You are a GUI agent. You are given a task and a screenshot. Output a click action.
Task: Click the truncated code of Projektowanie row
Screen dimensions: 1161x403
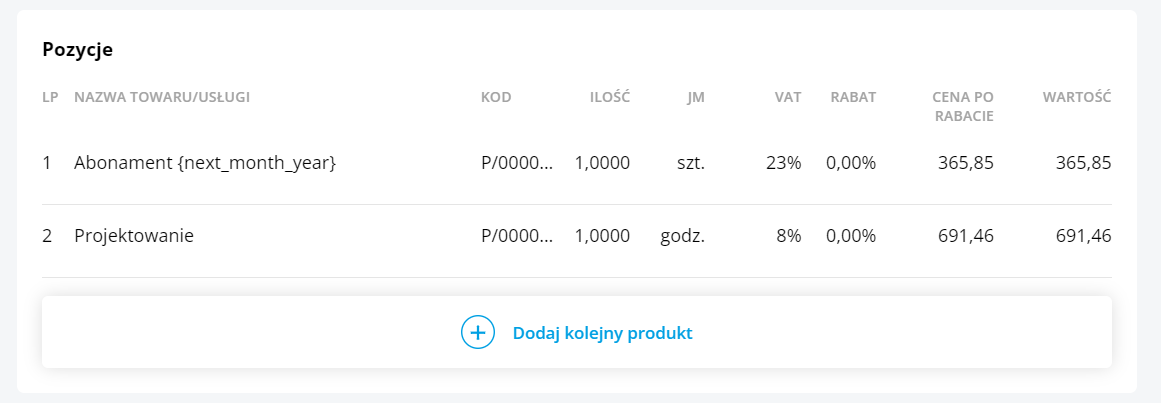(517, 236)
